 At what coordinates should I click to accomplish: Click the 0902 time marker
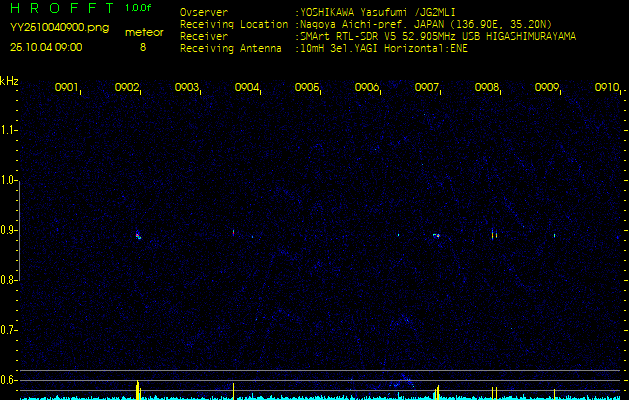coord(127,88)
